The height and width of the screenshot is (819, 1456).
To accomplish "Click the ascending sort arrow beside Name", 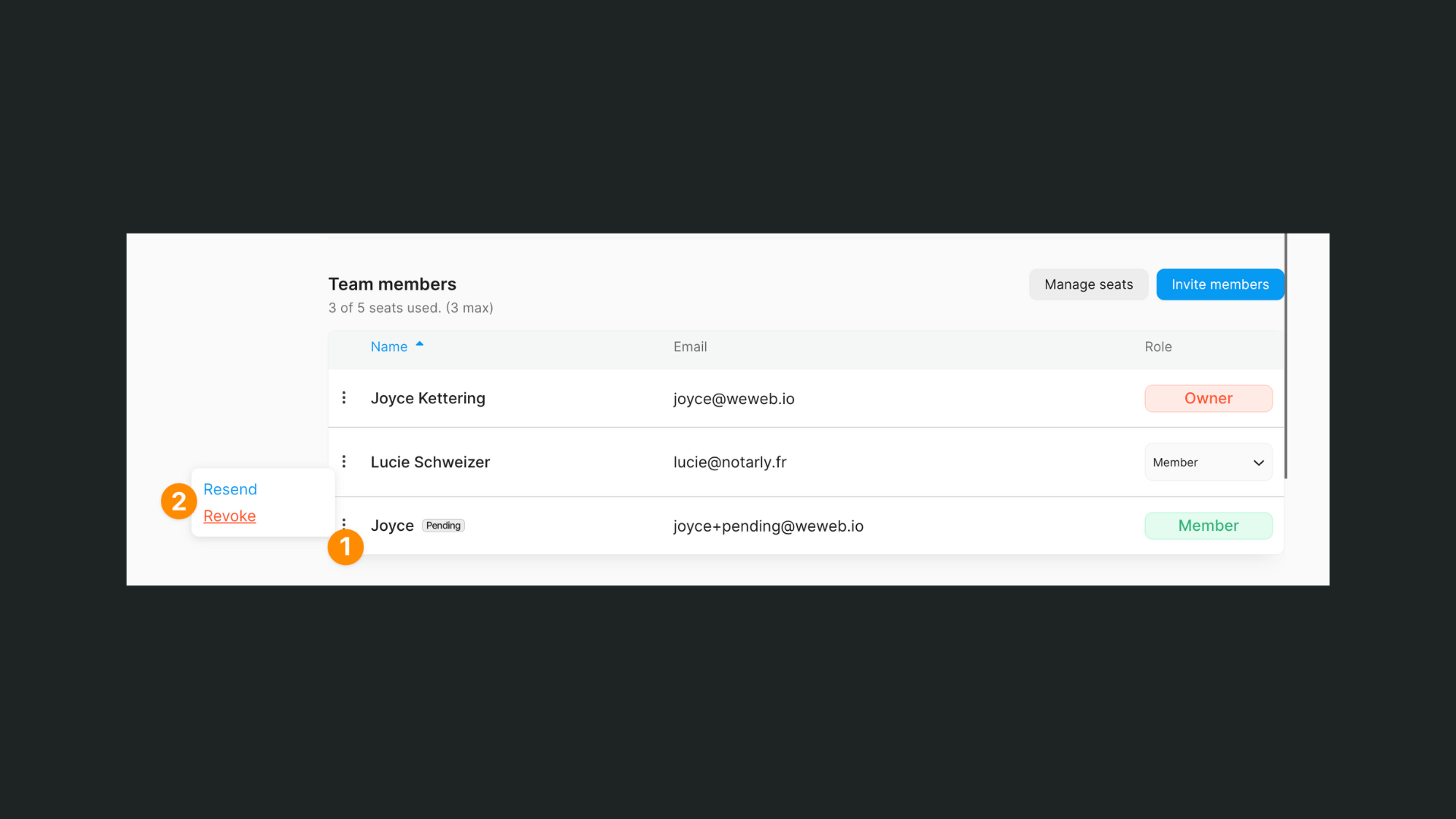I will coord(419,345).
